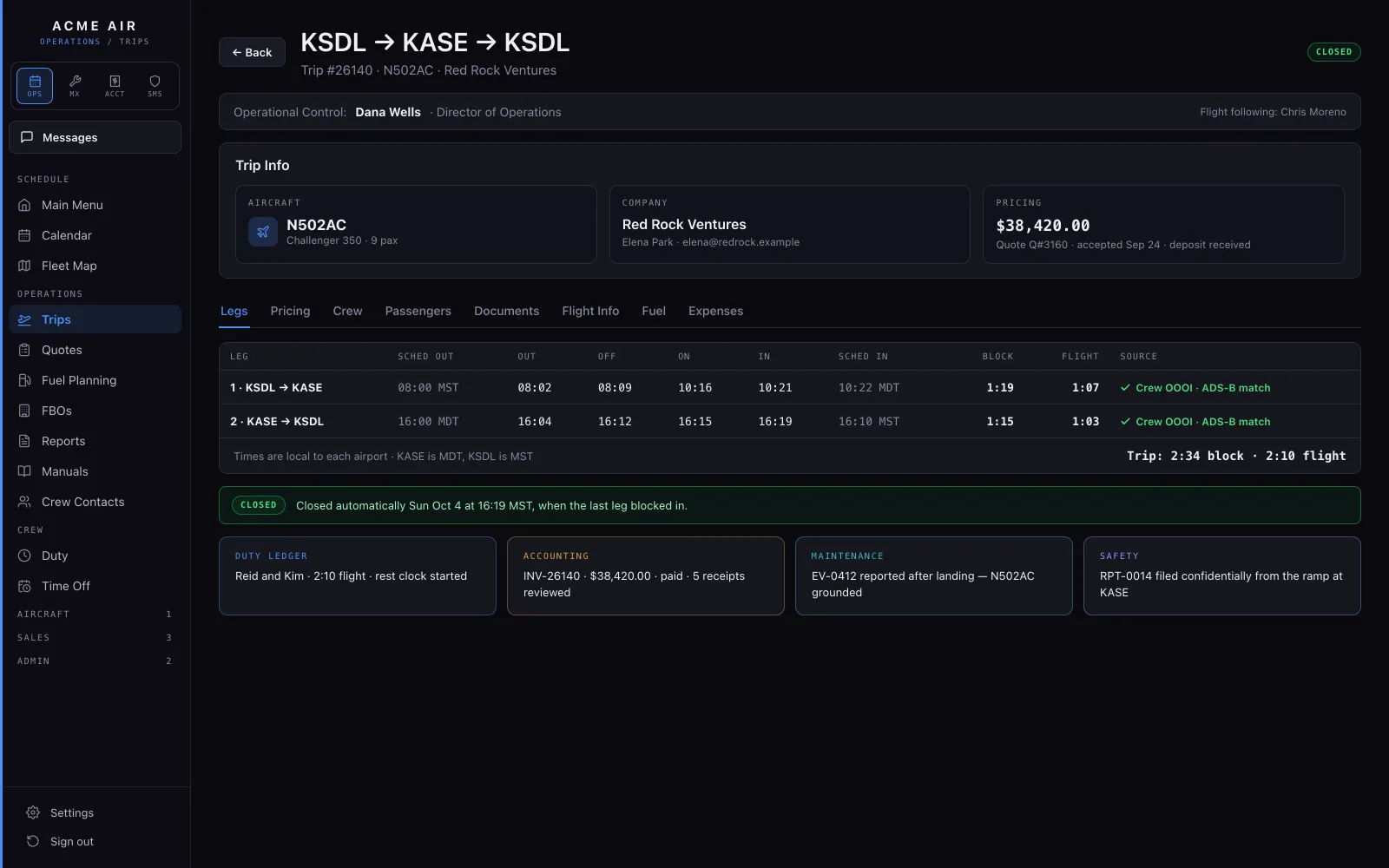The image size is (1389, 868).
Task: Click the Calendar icon in sidebar
Action: click(24, 235)
